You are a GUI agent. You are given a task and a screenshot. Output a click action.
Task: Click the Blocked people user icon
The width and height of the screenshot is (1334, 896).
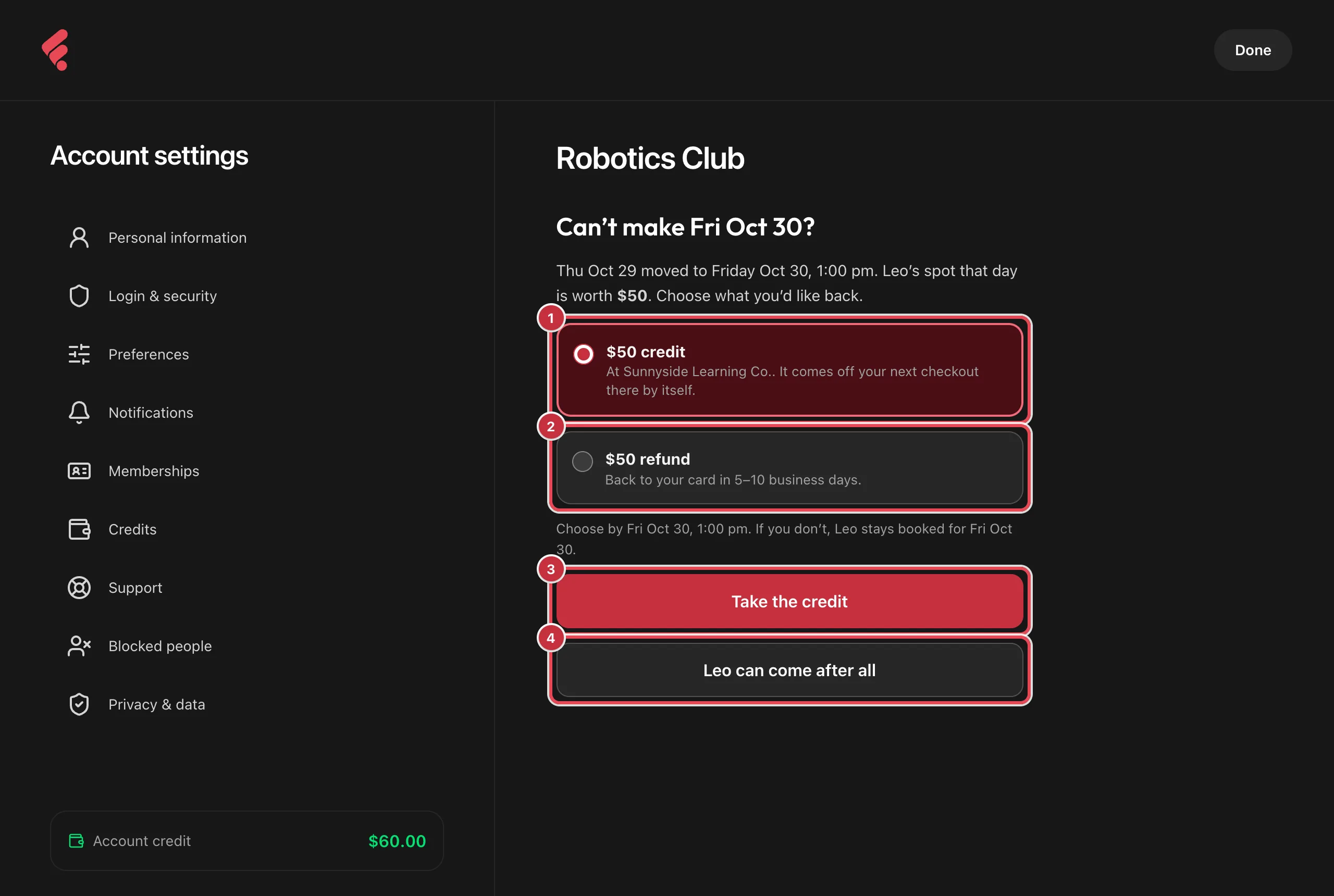[x=79, y=646]
